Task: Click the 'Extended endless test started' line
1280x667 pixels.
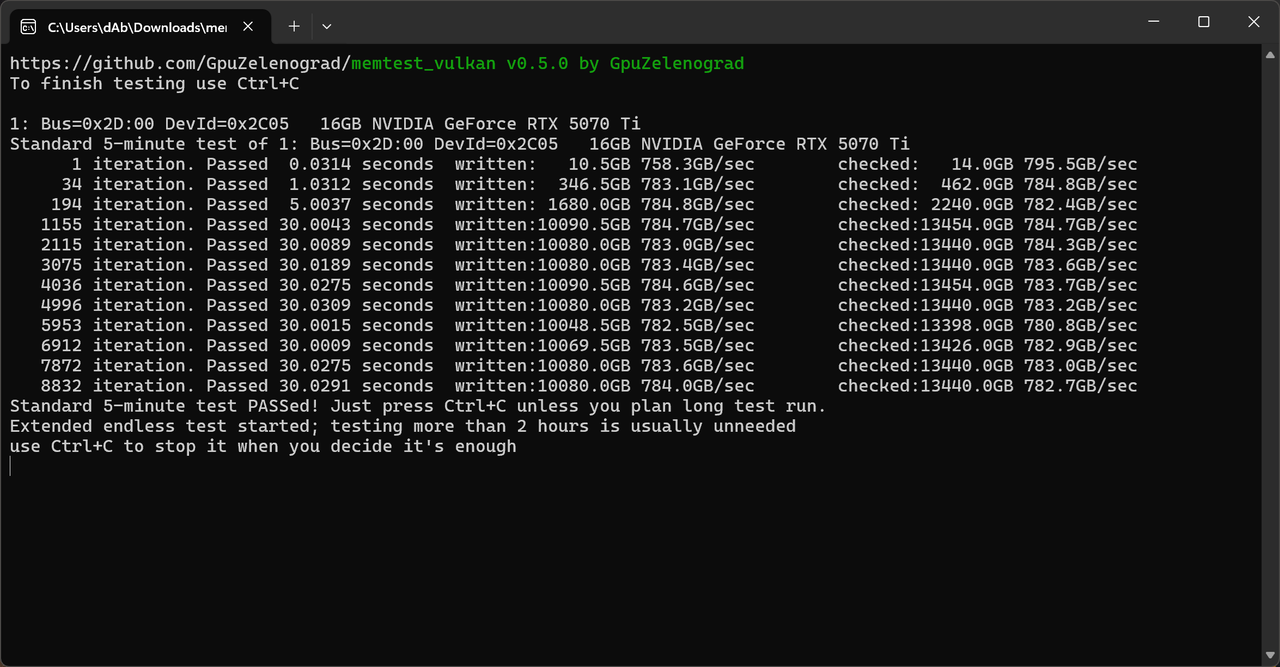Action: [403, 426]
